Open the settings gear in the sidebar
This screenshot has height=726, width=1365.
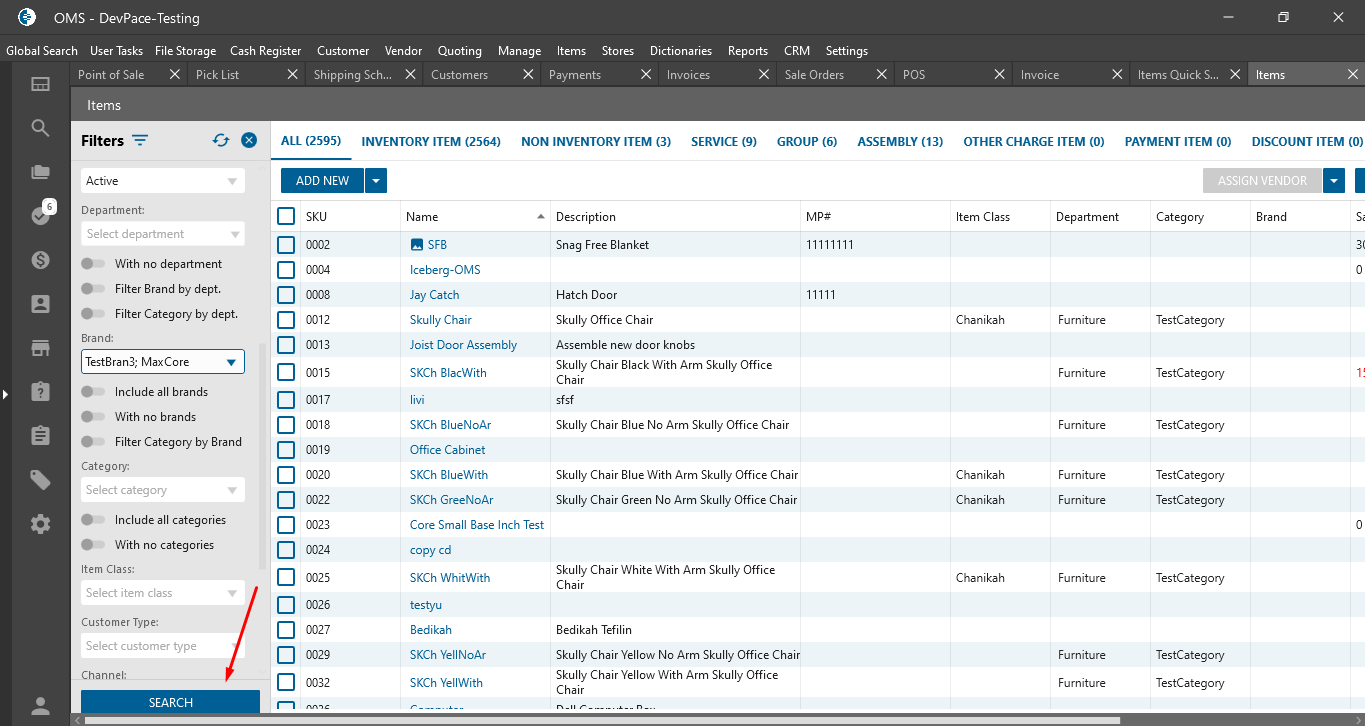(40, 524)
